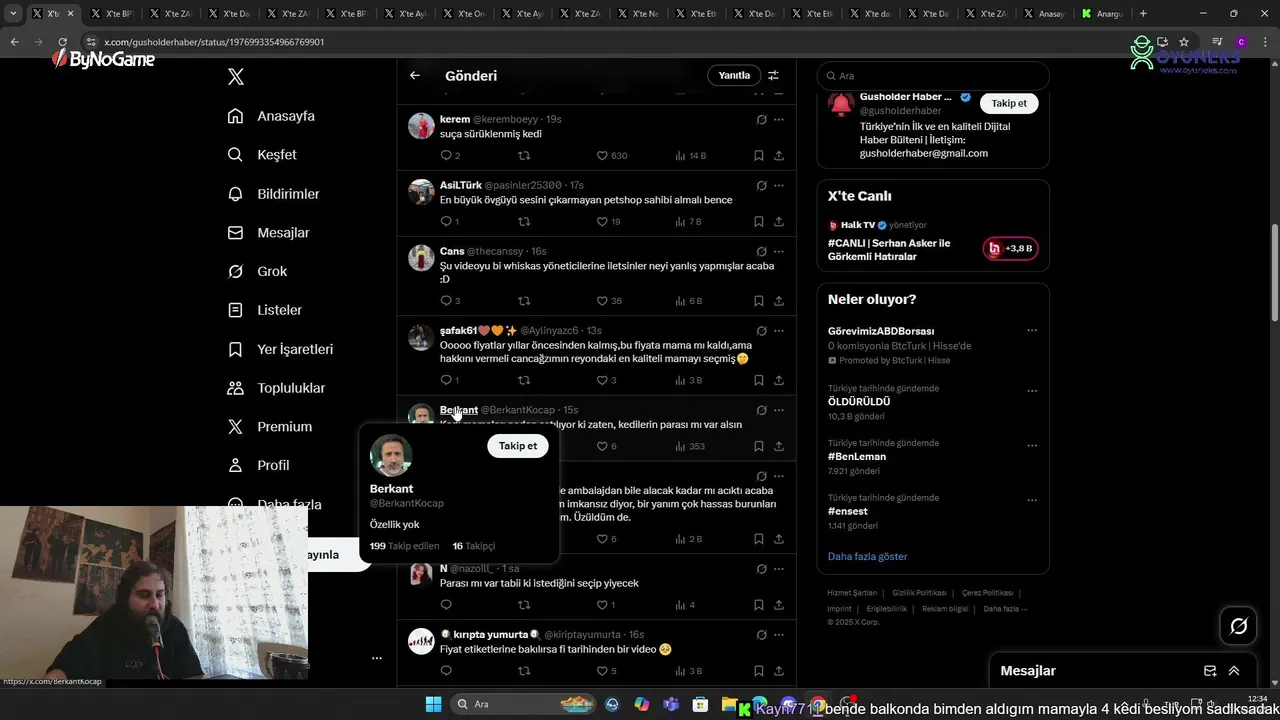Open Listeler in sidebar
This screenshot has width=1280, height=720.
coord(264,310)
